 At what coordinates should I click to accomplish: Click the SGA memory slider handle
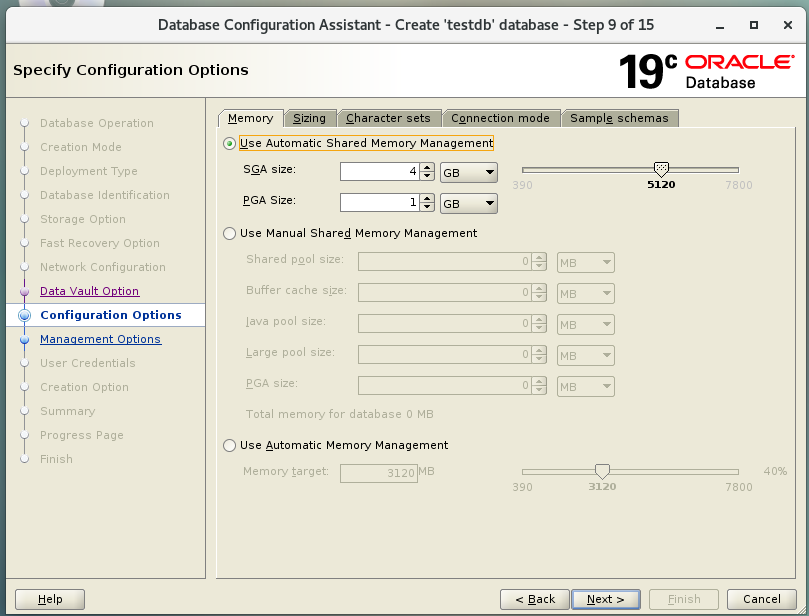[x=660, y=169]
